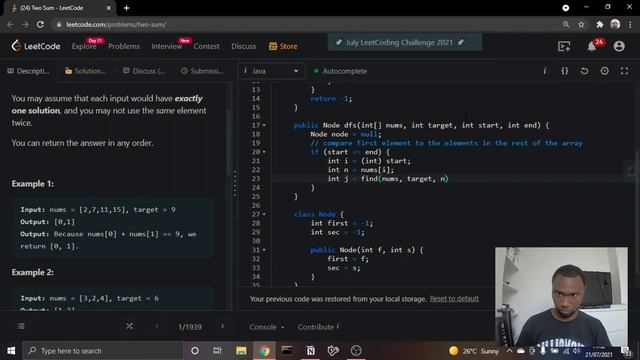The image size is (640, 360).
Task: Collapse code fold arrow at line 31
Action: pos(264,250)
